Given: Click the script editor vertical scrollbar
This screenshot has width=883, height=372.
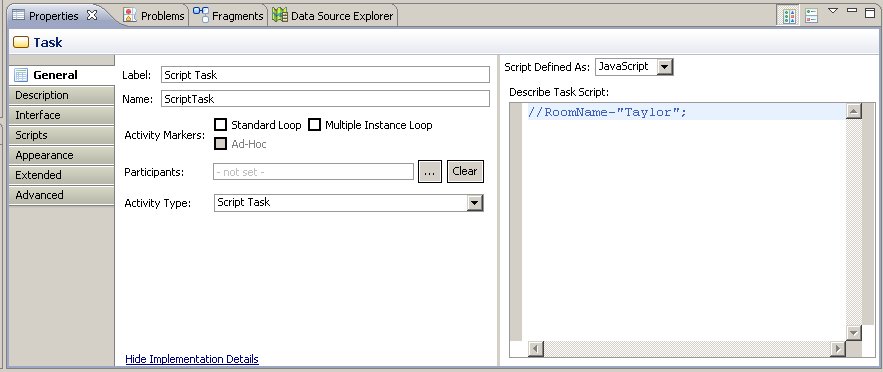Looking at the screenshot, I should click(x=853, y=222).
